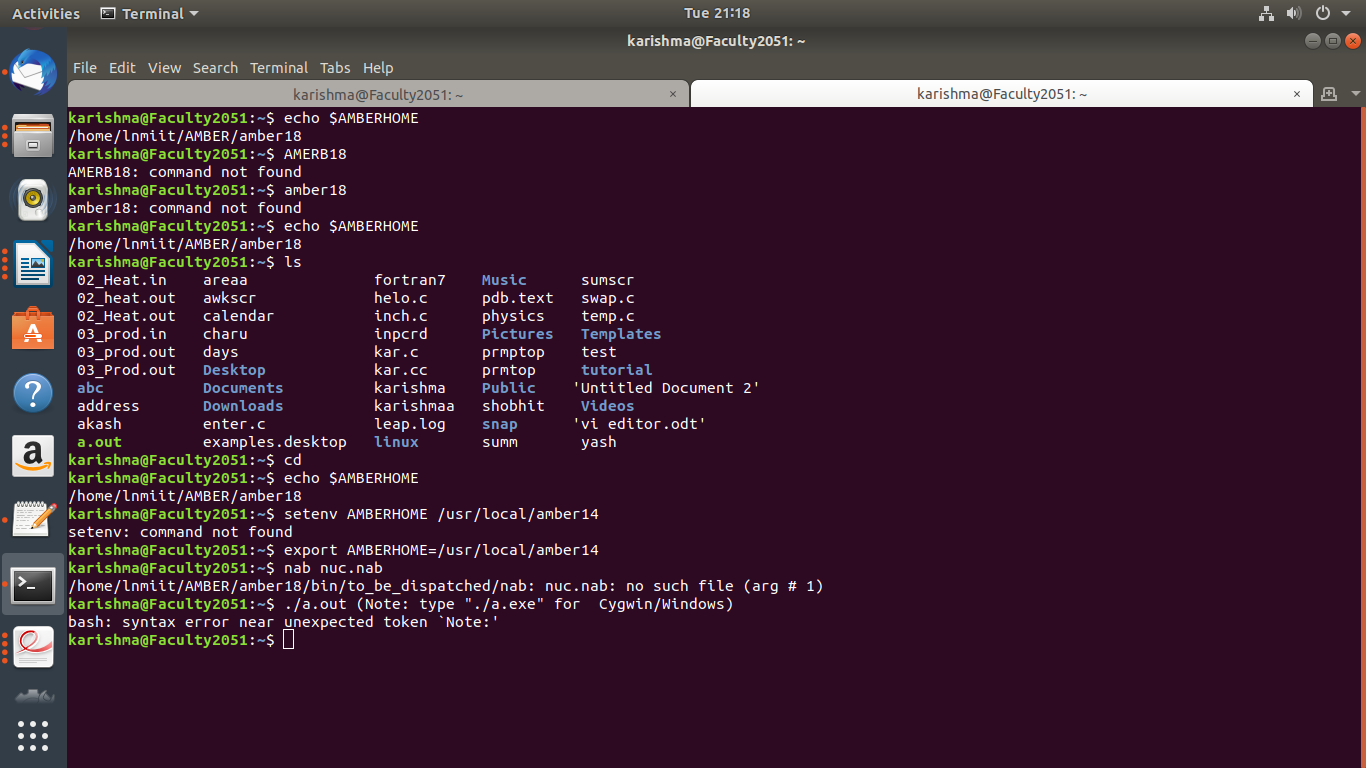Open the clock showing Tue 21:18
The width and height of the screenshot is (1366, 768).
tap(716, 14)
